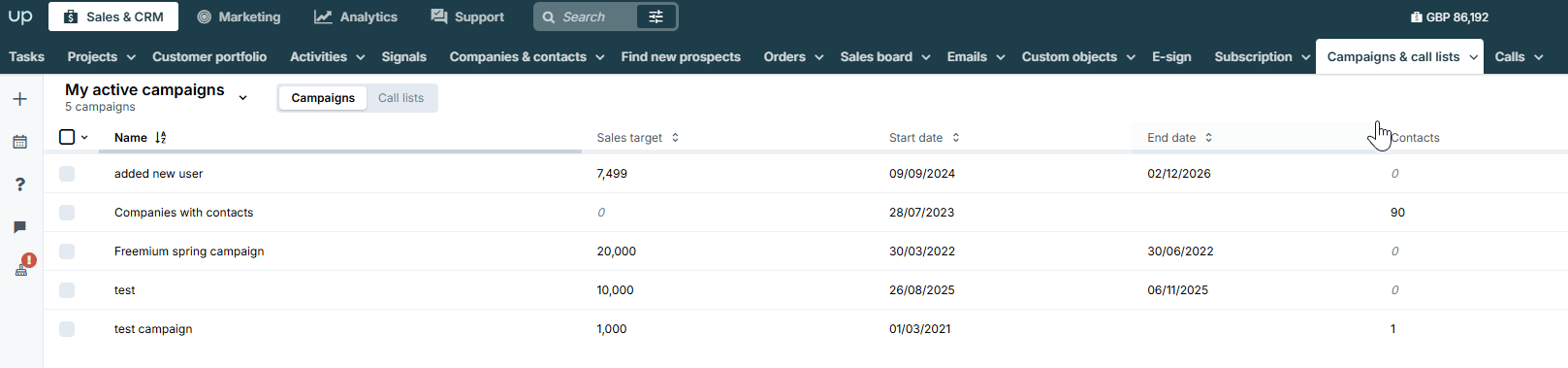Image resolution: width=1568 pixels, height=368 pixels.
Task: Click the 01/03/2021 start date cell
Action: (x=920, y=329)
